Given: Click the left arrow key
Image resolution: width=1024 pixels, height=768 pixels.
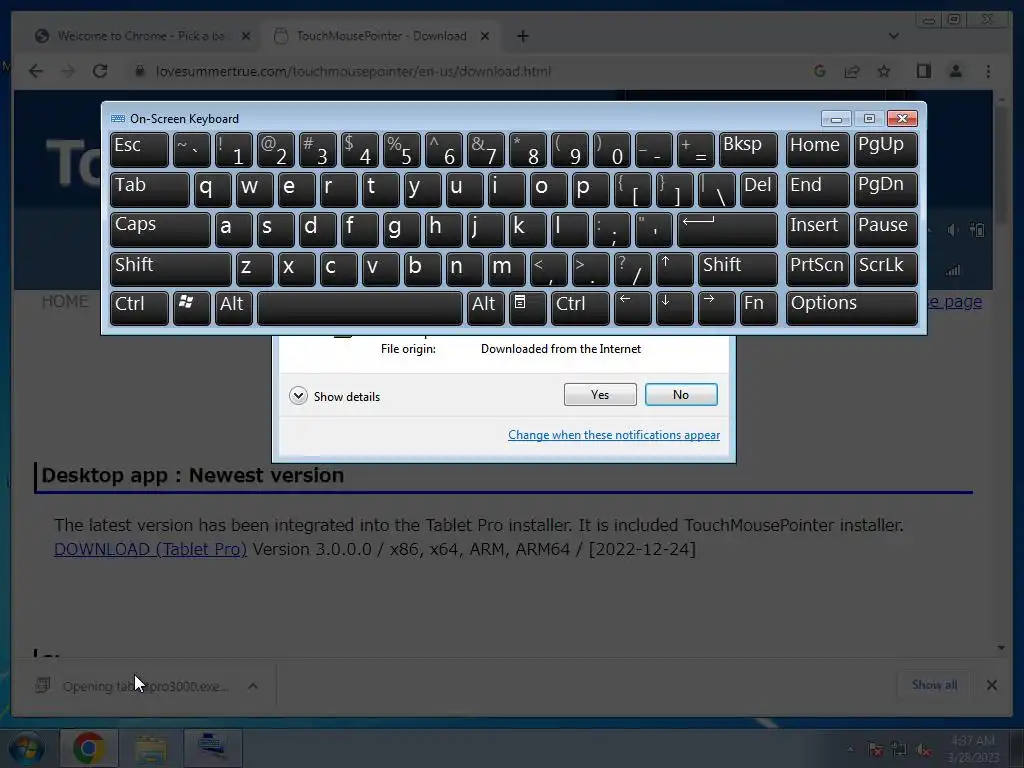Looking at the screenshot, I should click(x=633, y=308).
